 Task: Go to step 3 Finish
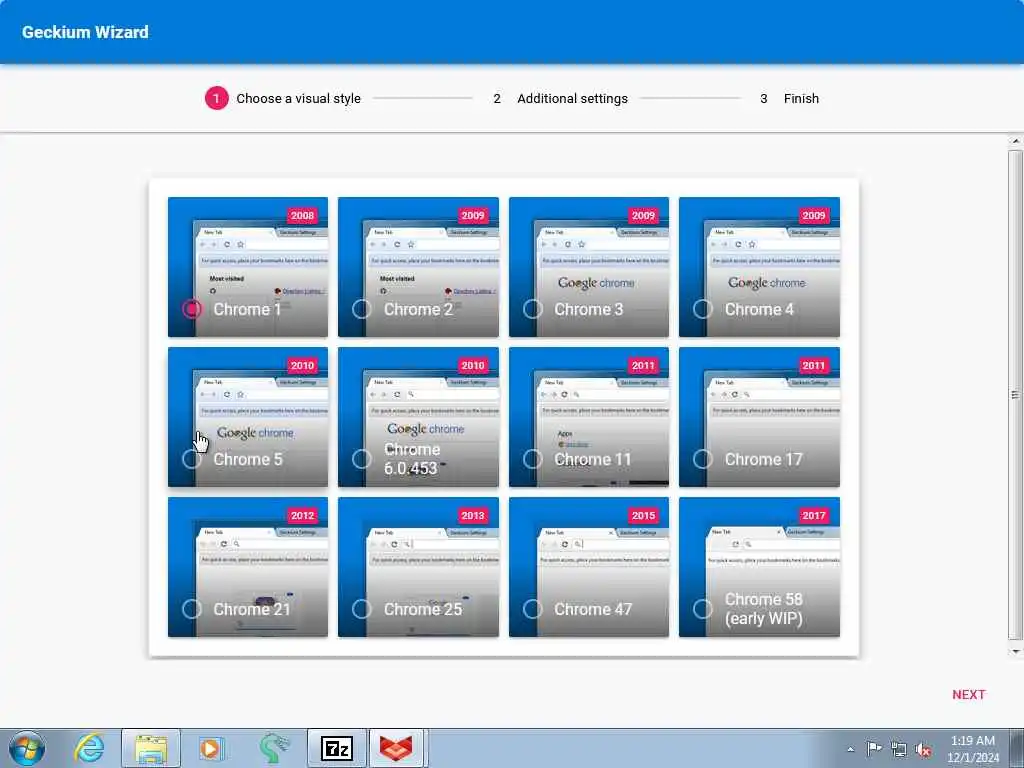(x=789, y=99)
